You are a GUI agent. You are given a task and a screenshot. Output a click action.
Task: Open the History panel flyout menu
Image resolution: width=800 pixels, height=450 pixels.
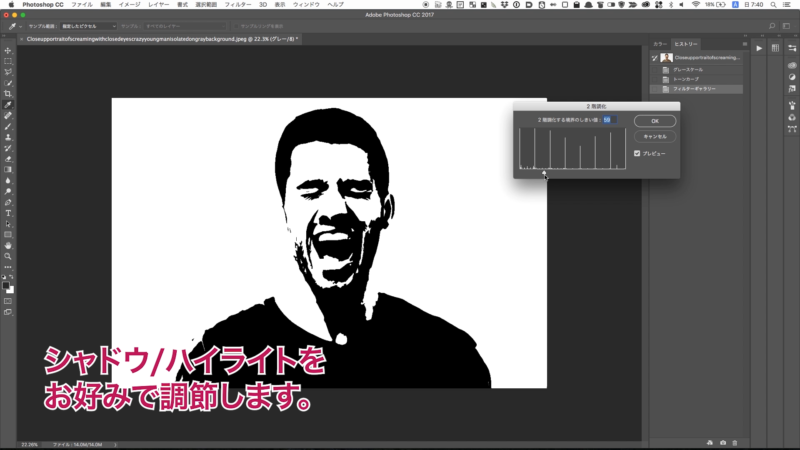(x=745, y=44)
